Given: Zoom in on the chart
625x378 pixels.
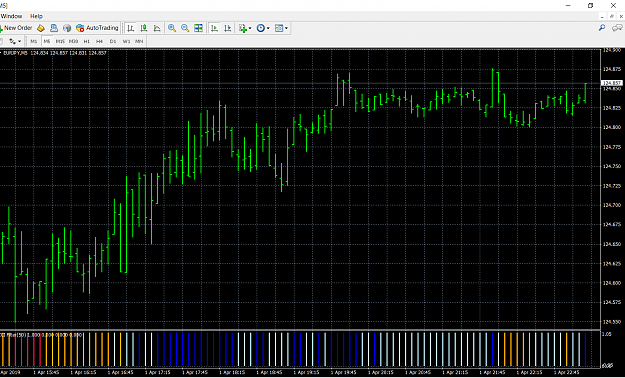Looking at the screenshot, I should coord(172,28).
